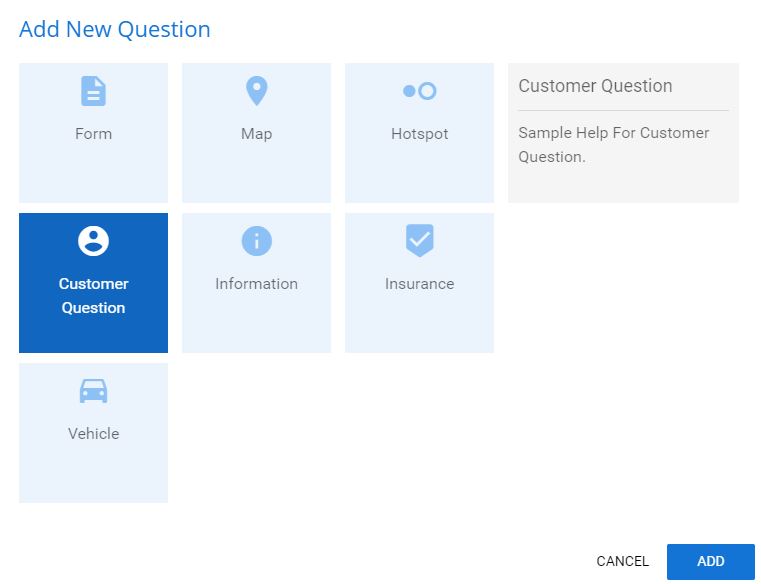Cancel the Add New Question dialog
The image size is (761, 584).
622,561
